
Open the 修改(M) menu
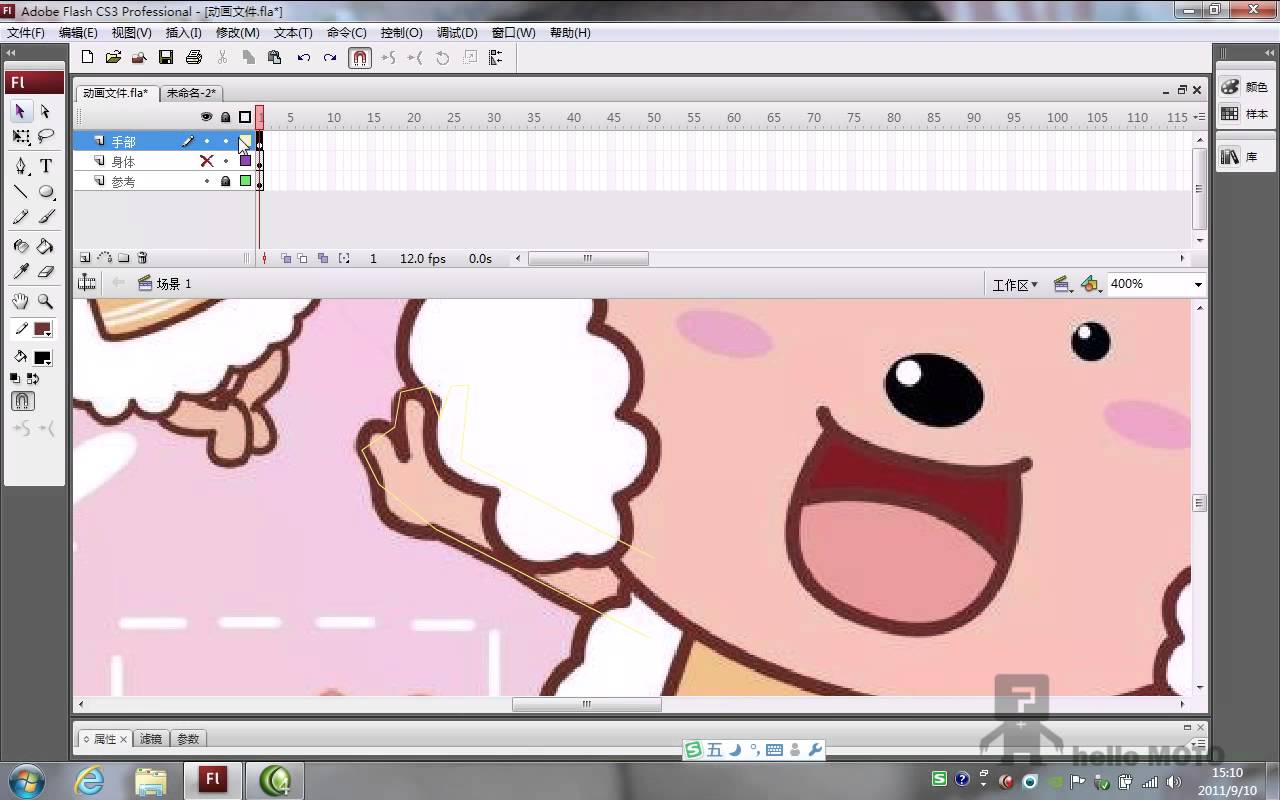pyautogui.click(x=237, y=33)
